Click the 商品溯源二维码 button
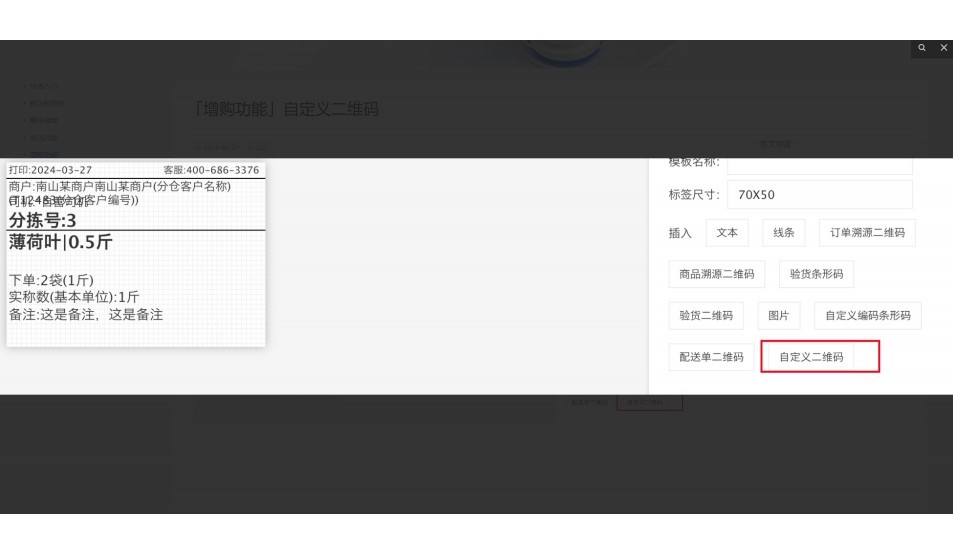 (716, 274)
